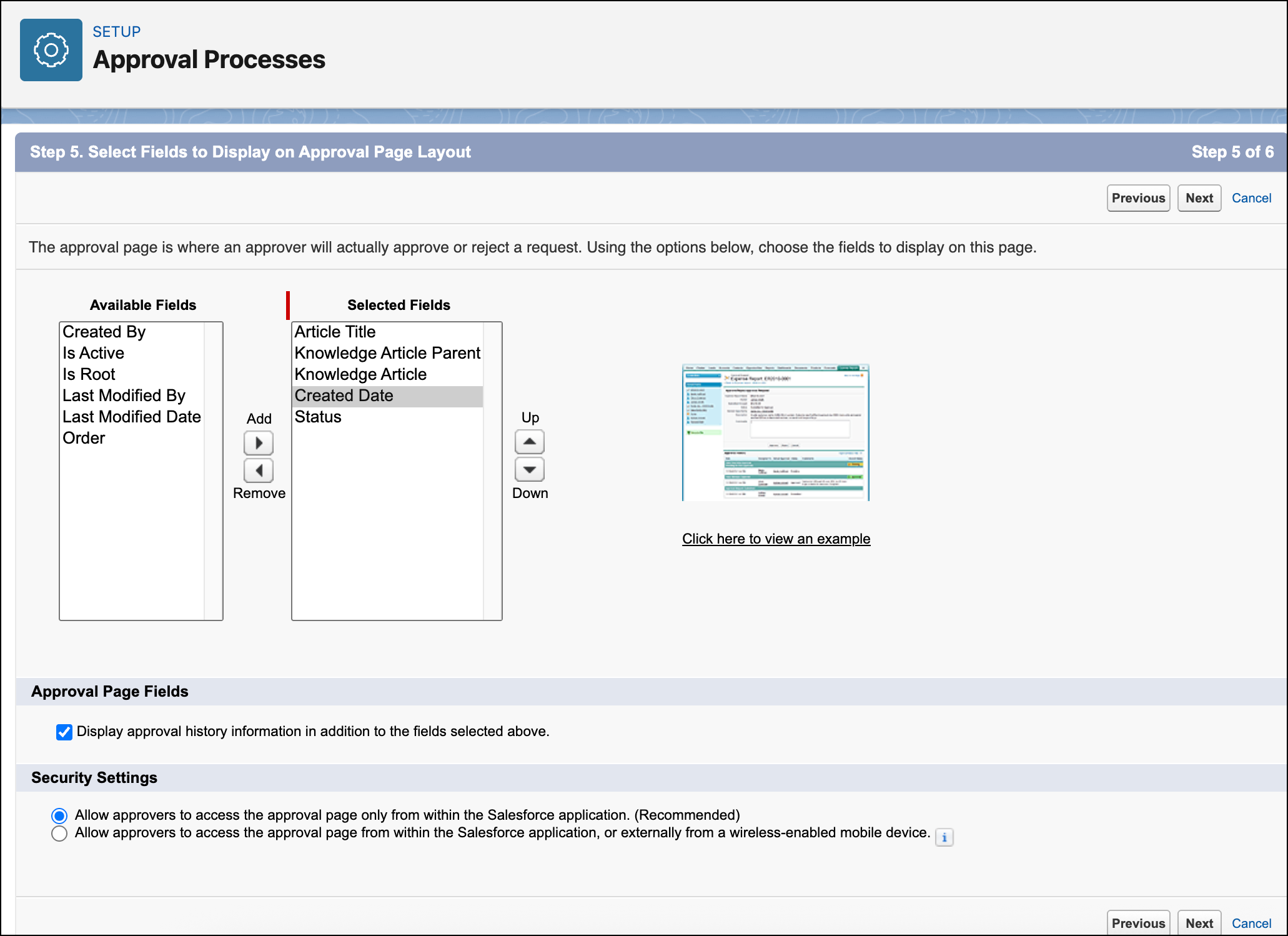The image size is (1288, 936).
Task: Click the bottom Next button
Action: pyautogui.click(x=1199, y=923)
